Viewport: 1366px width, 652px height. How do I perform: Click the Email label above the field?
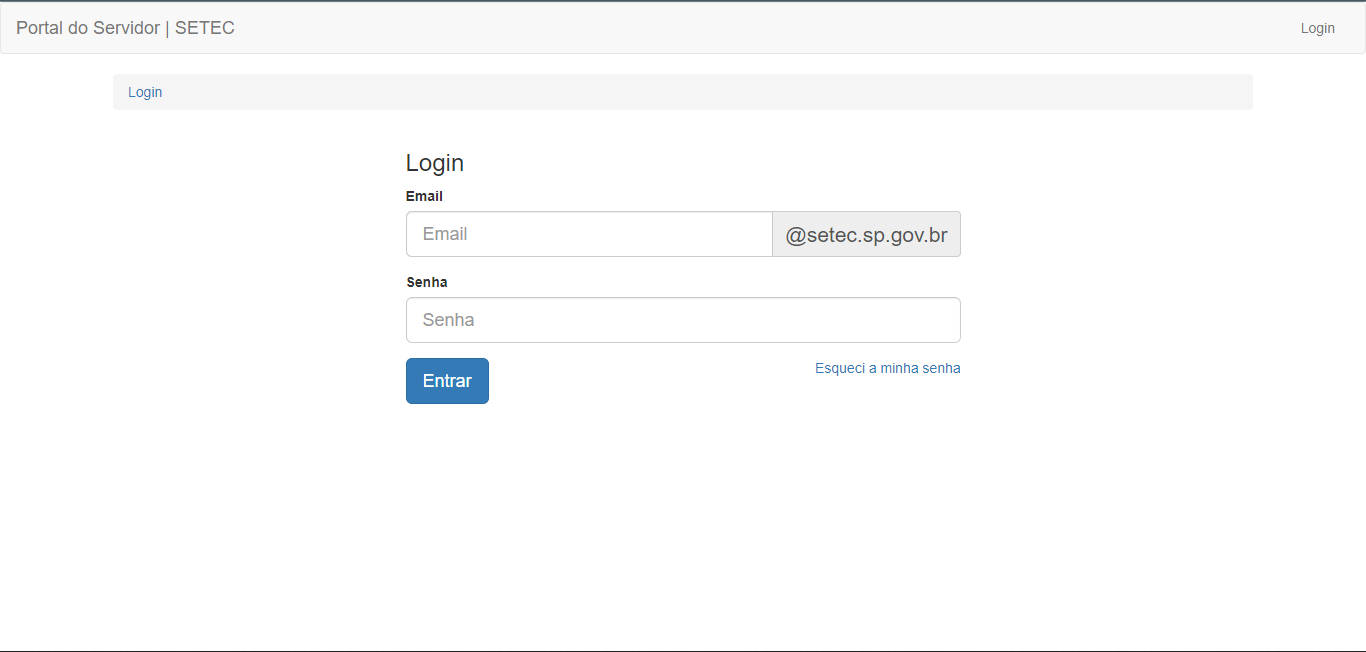(x=424, y=196)
